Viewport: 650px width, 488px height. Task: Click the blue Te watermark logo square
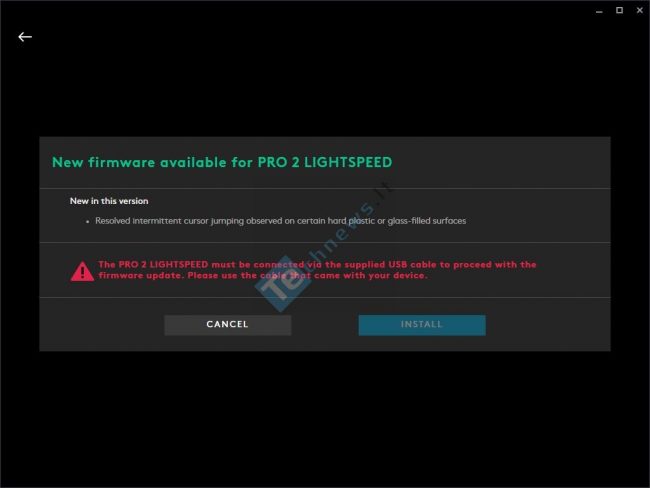click(x=283, y=284)
